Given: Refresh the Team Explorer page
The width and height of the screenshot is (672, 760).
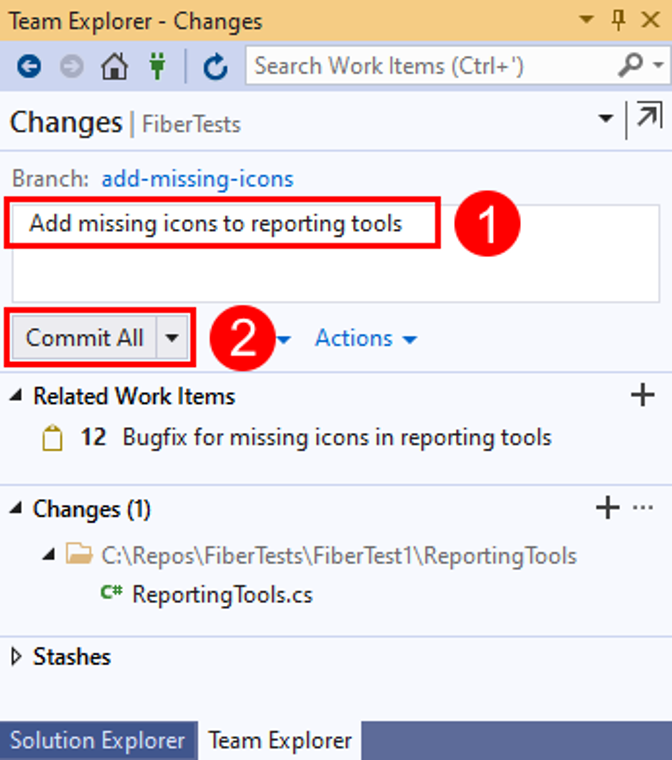Looking at the screenshot, I should 215,66.
